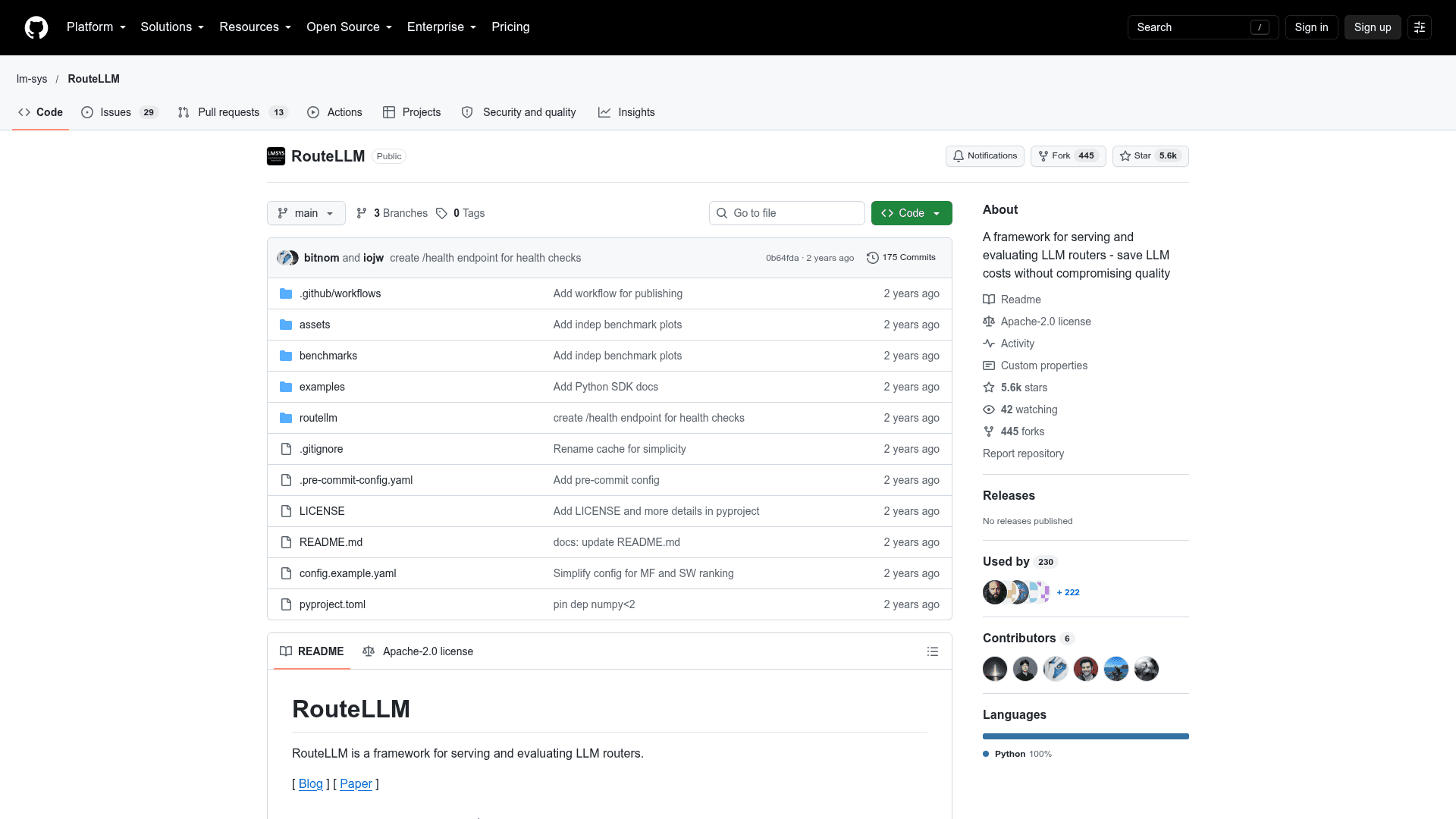The width and height of the screenshot is (1456, 819).
Task: Expand the Platform menu
Action: (96, 27)
